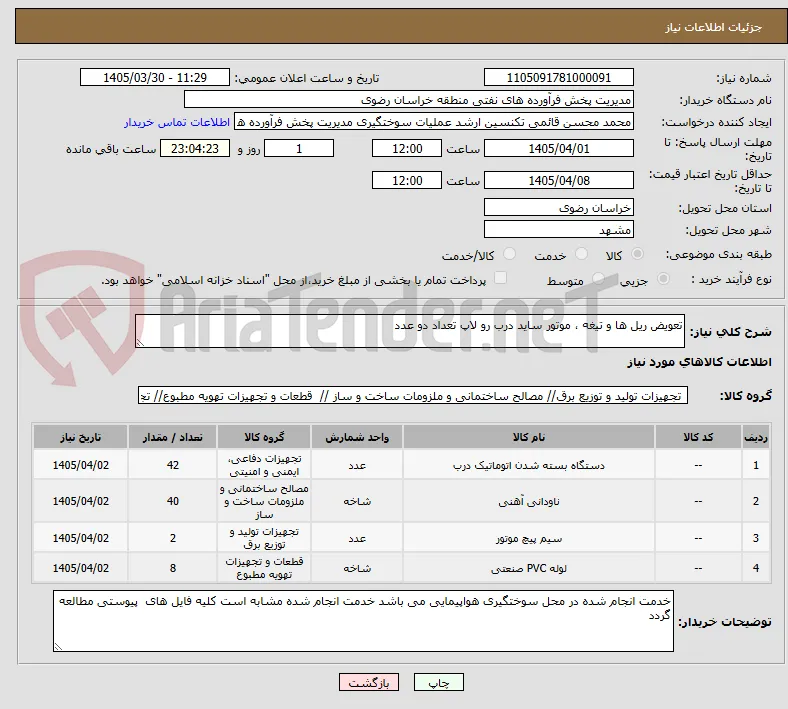Click the ردیف column header
Image resolution: width=788 pixels, height=709 pixels.
coord(755,437)
